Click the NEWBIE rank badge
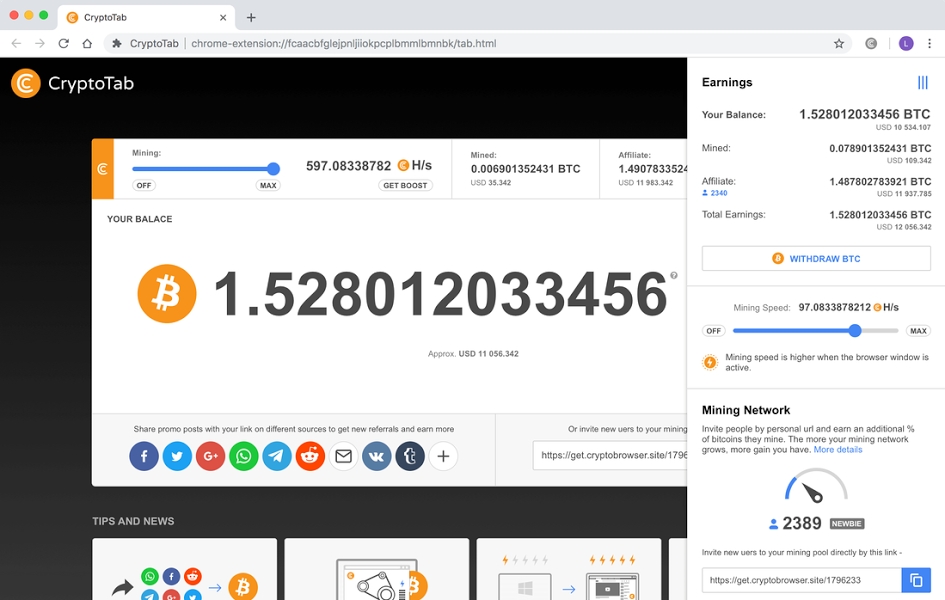 click(847, 523)
